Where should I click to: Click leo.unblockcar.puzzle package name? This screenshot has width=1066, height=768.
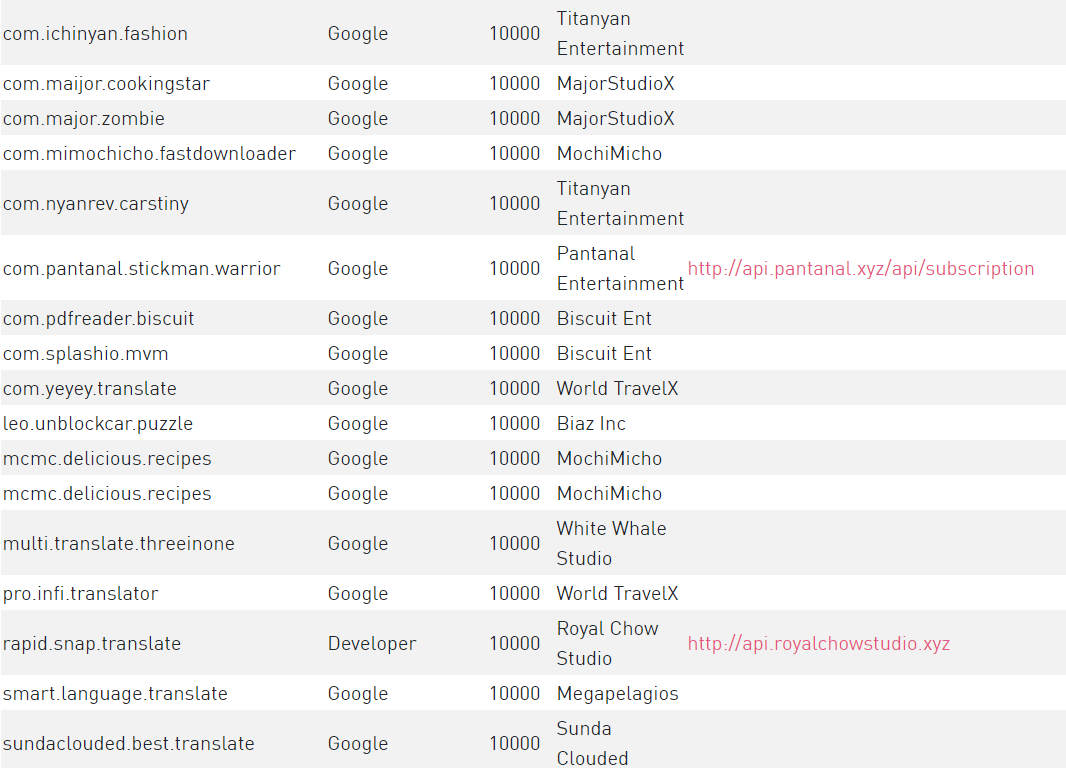pyautogui.click(x=98, y=423)
